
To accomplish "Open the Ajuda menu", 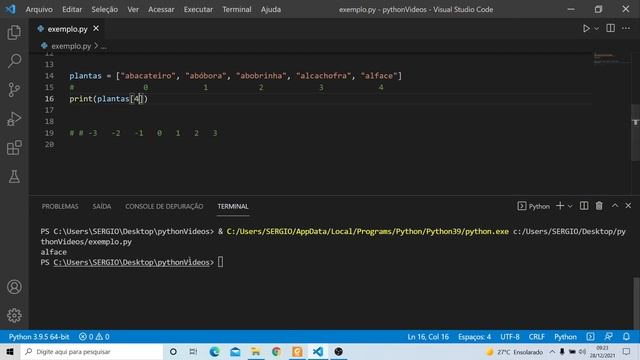I will (x=271, y=9).
